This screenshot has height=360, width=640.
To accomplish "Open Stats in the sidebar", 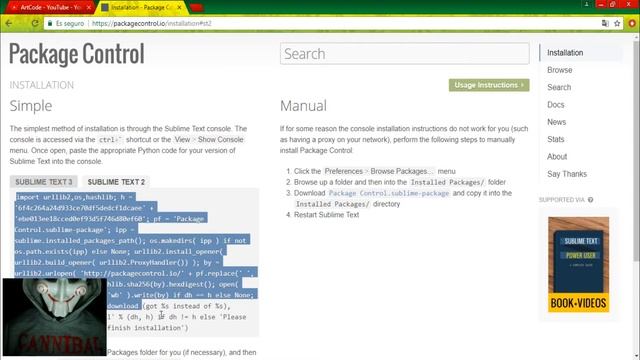I will [556, 139].
